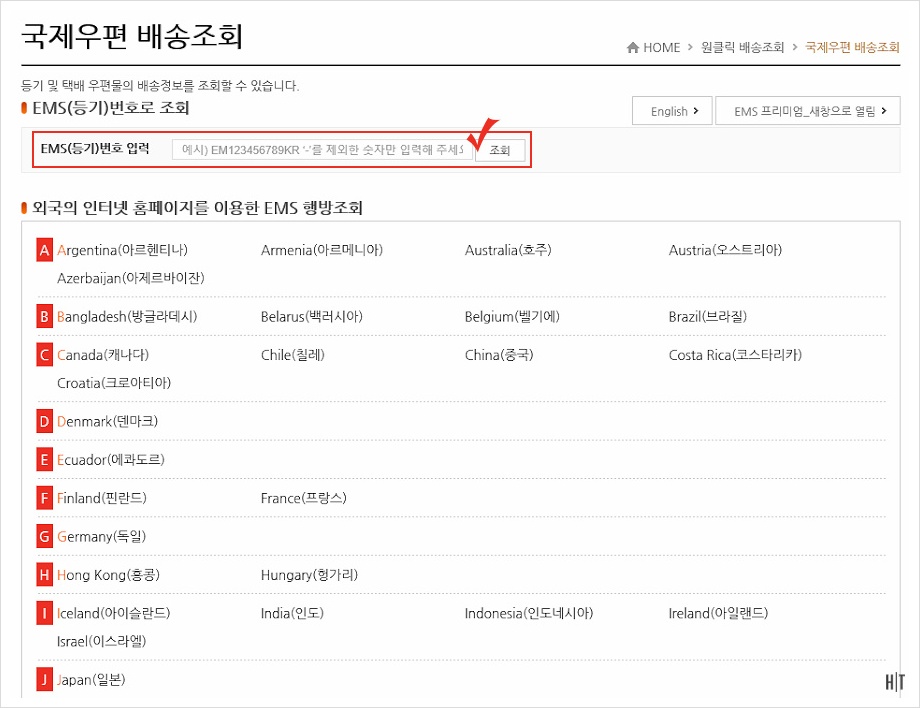Open Australia(호주) tracking link
The width and height of the screenshot is (920, 708).
(x=508, y=250)
